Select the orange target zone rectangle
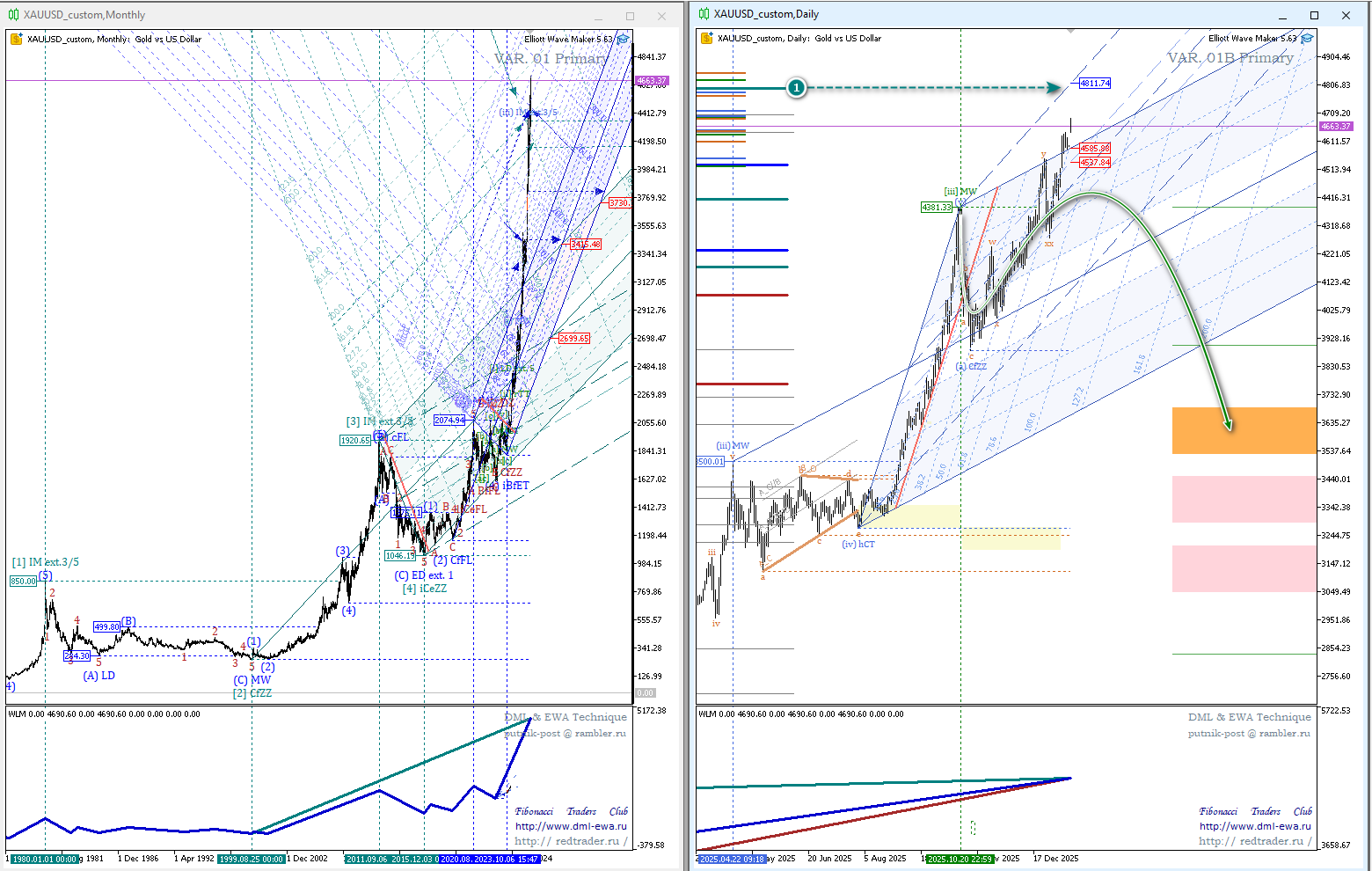1372x871 pixels. coord(1244,430)
